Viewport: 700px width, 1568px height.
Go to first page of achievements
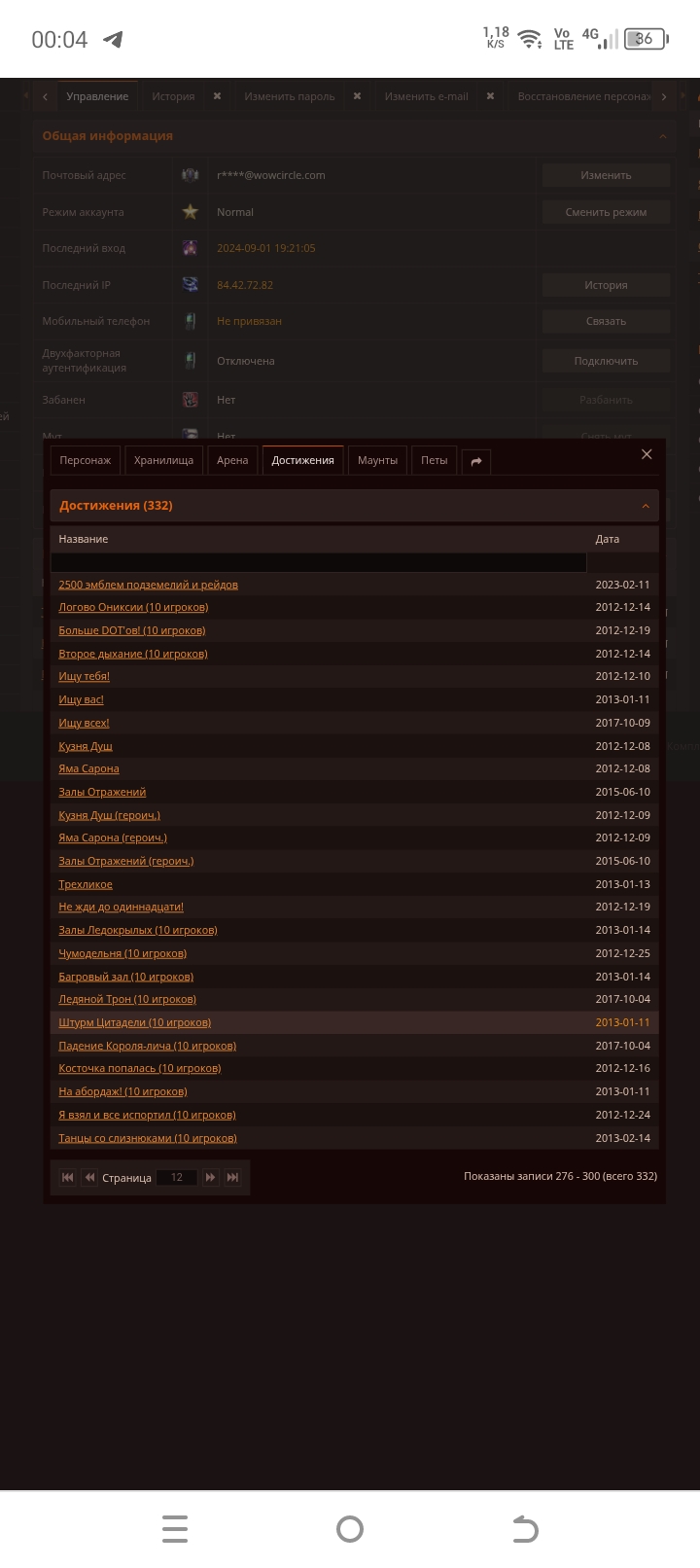67,1177
